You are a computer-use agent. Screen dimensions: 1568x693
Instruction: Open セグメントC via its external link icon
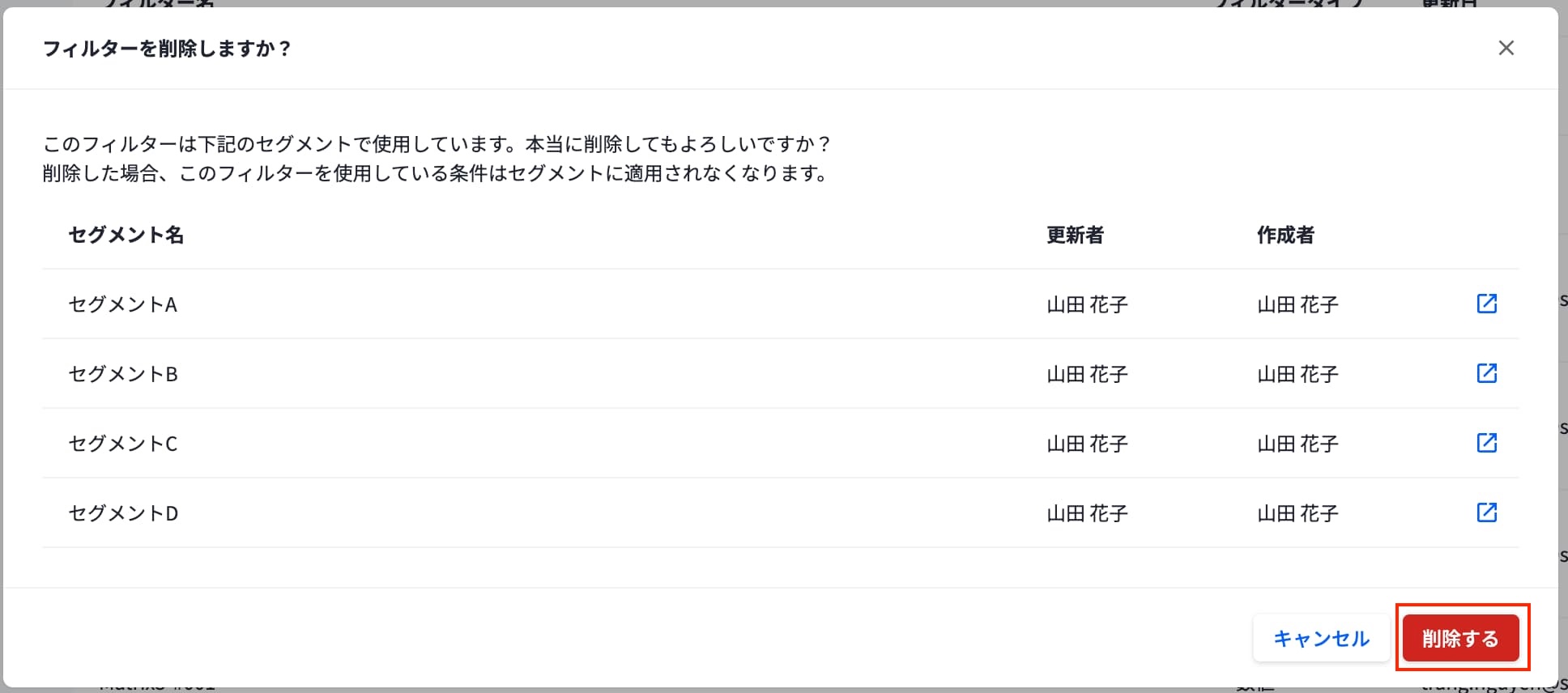(1486, 443)
